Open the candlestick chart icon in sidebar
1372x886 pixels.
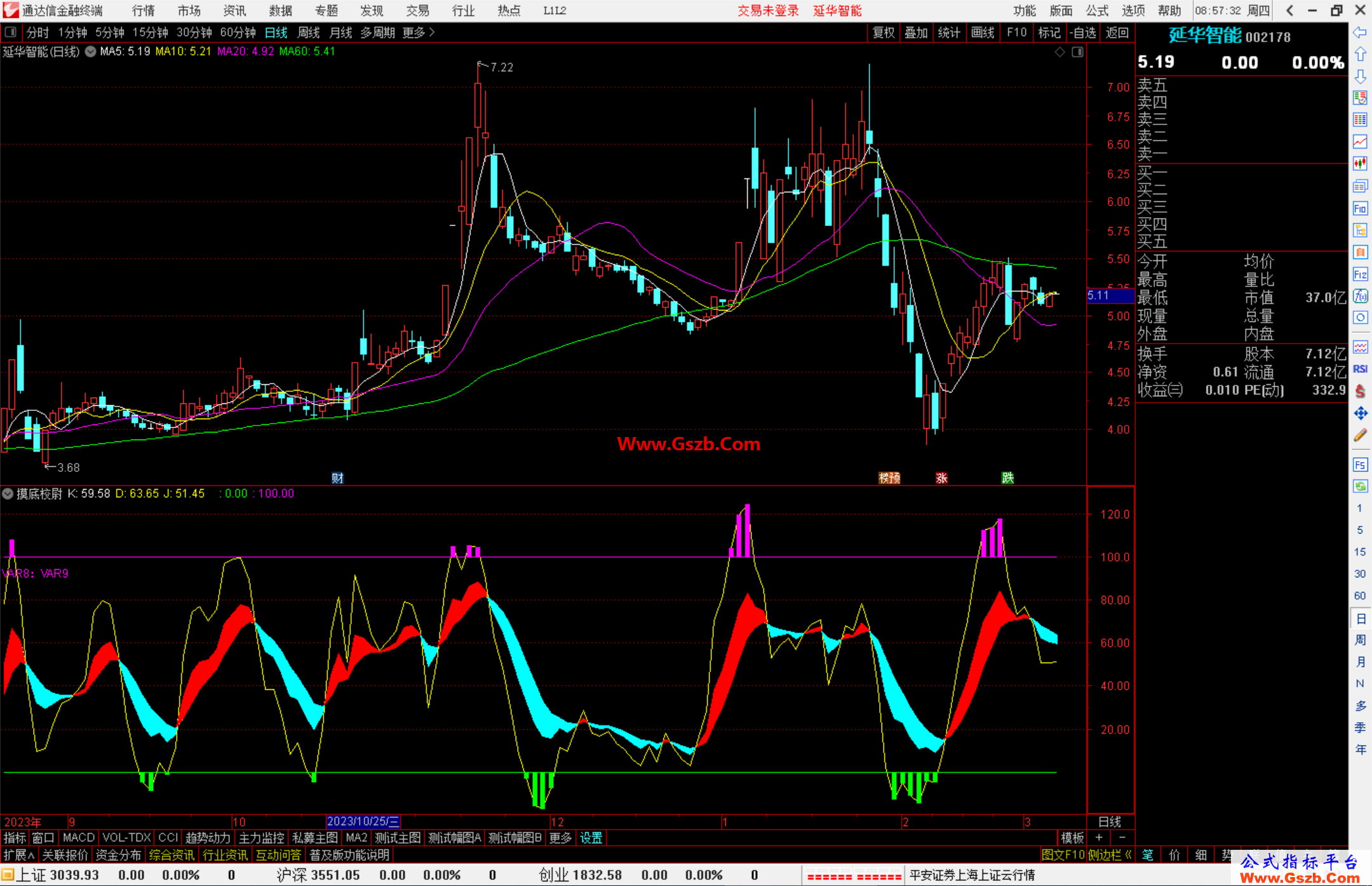coord(1360,164)
